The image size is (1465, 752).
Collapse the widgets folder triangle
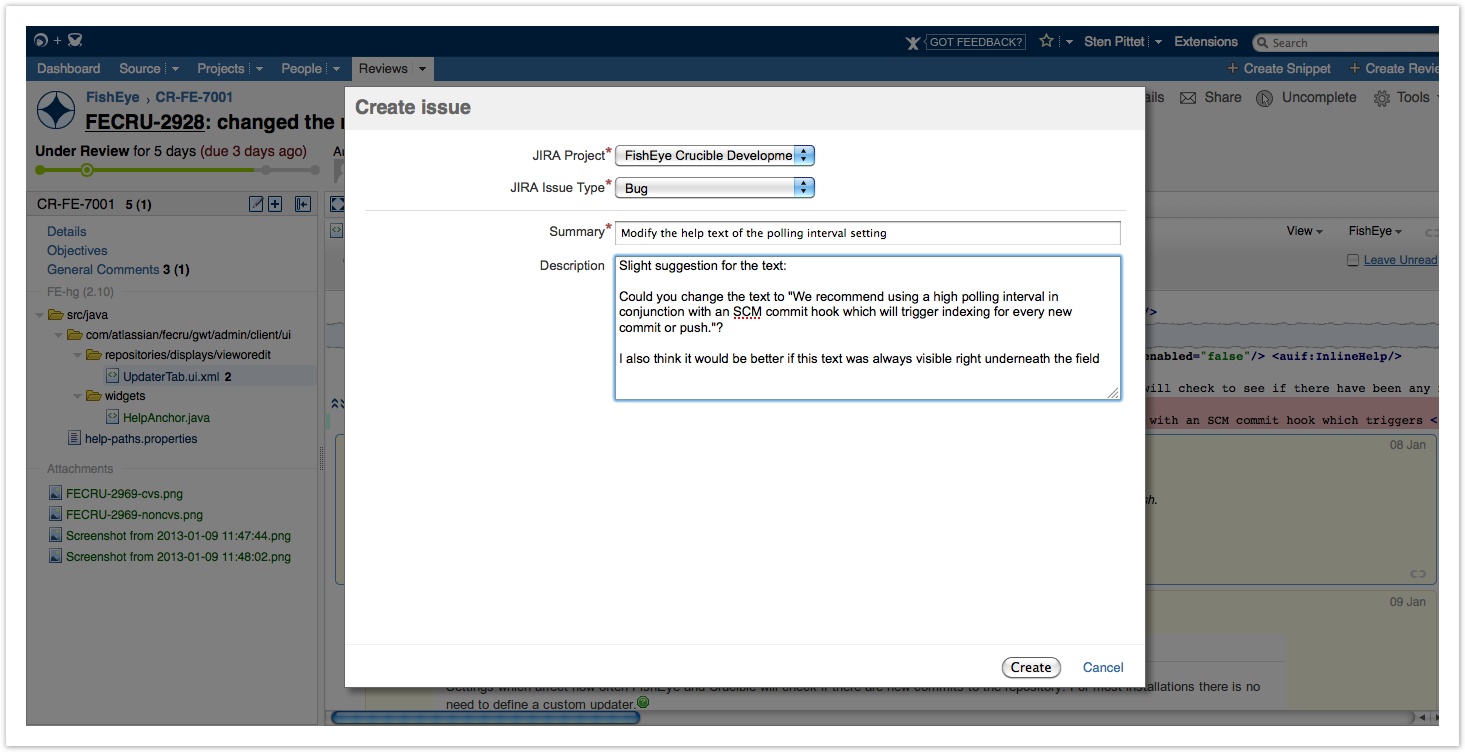78,396
